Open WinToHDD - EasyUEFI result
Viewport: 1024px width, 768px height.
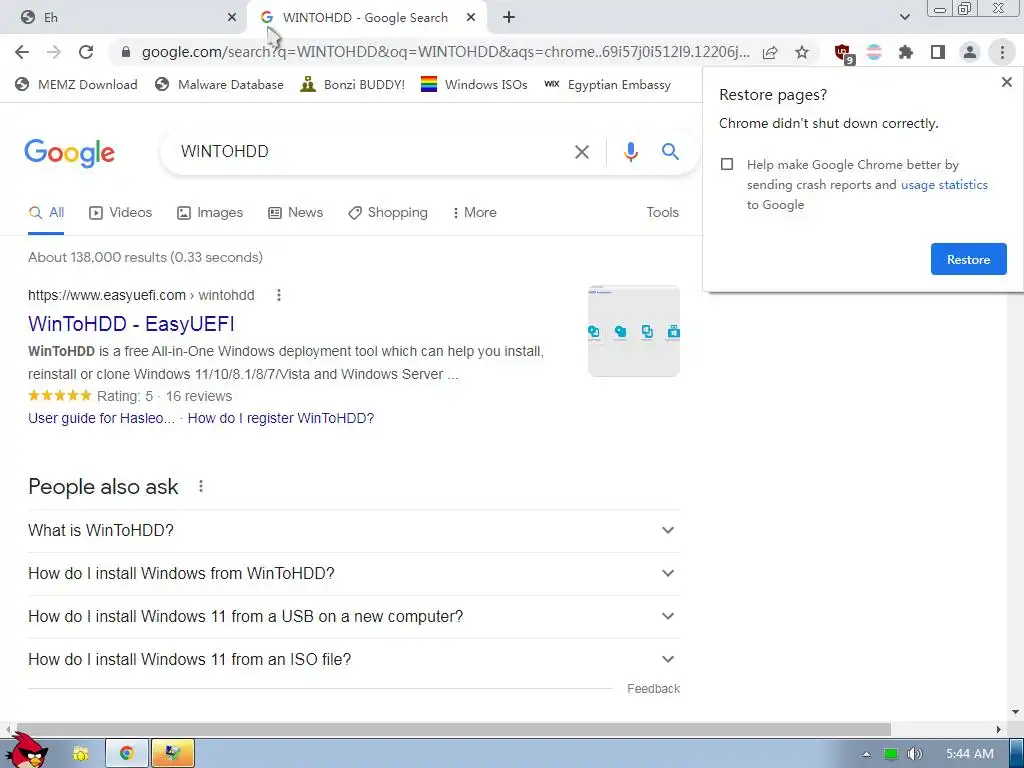point(131,324)
